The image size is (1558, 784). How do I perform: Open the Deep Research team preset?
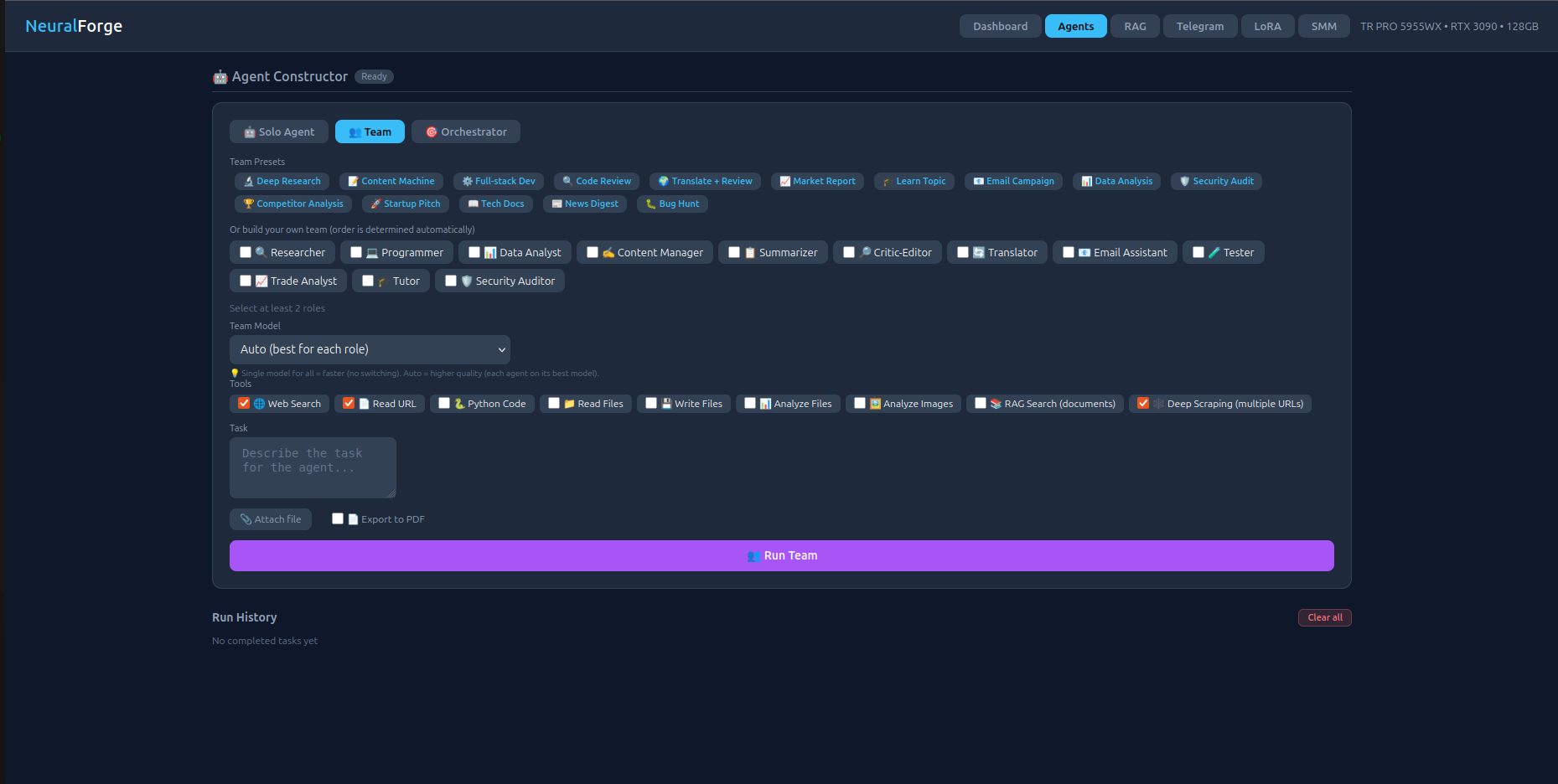click(282, 181)
